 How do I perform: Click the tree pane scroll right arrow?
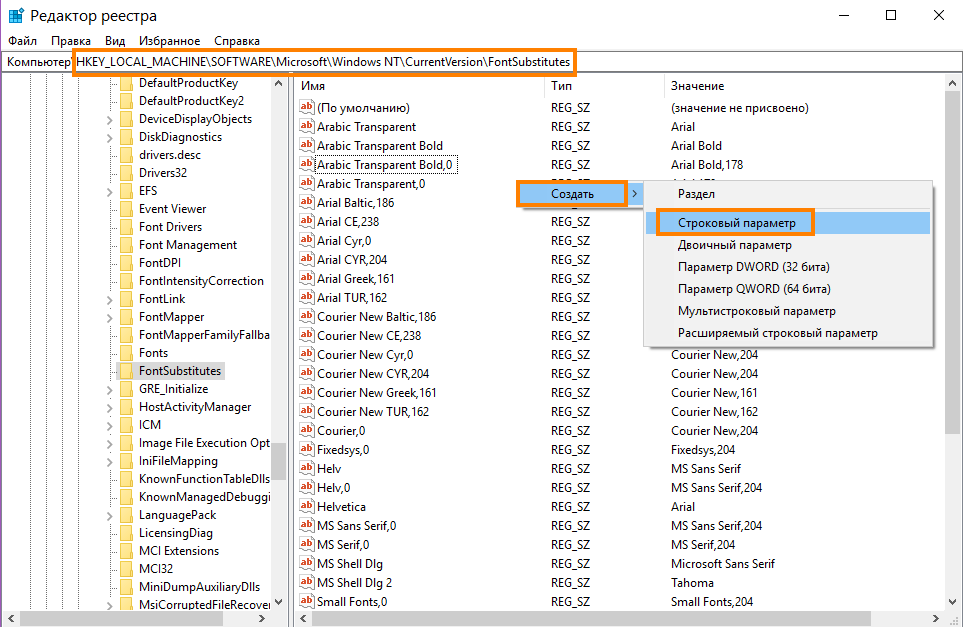(x=262, y=618)
